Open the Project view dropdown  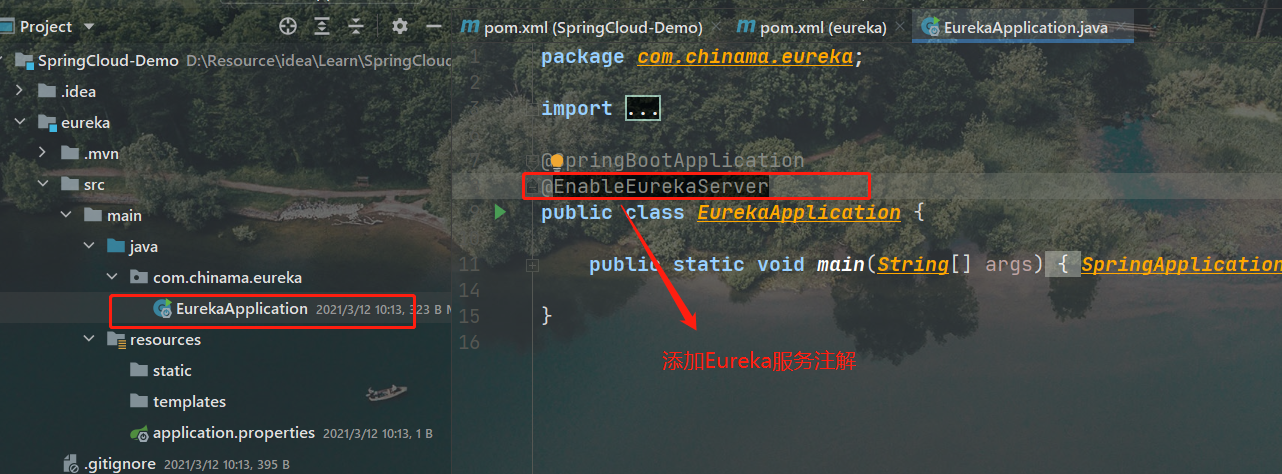(89, 26)
